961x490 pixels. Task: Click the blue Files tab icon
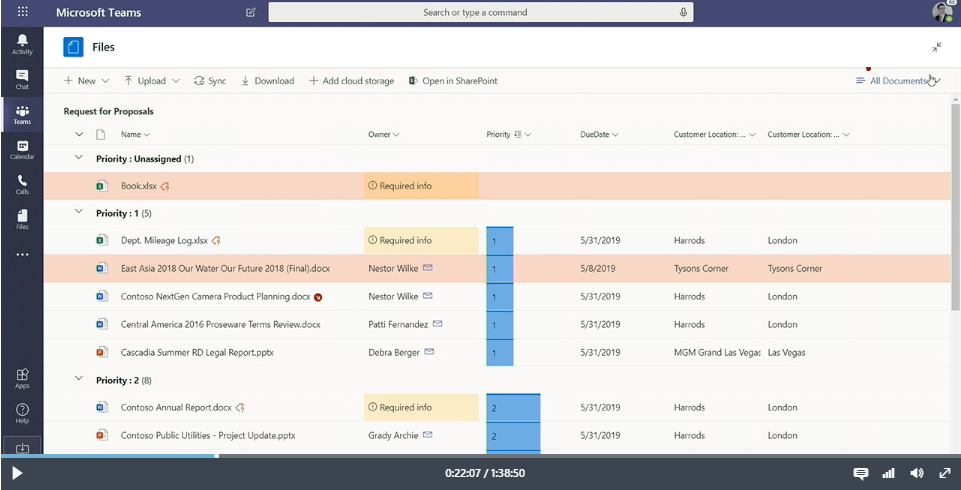pos(73,47)
